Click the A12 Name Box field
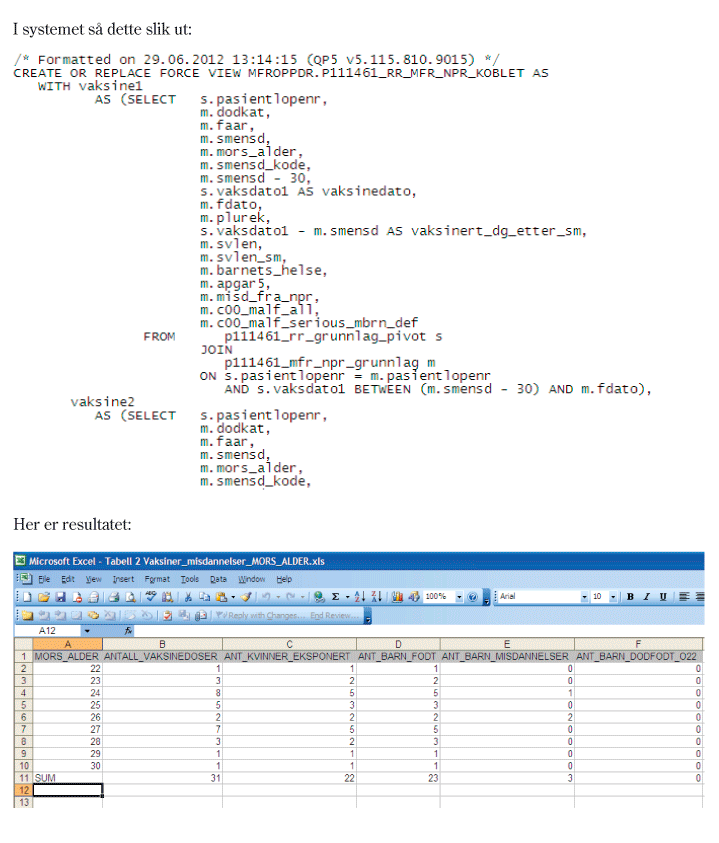719x843 pixels. coord(55,631)
